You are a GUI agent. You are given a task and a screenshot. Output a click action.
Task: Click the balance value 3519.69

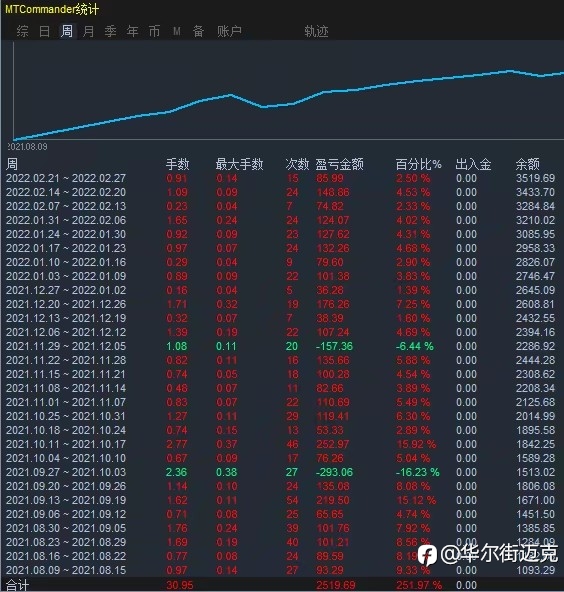536,178
